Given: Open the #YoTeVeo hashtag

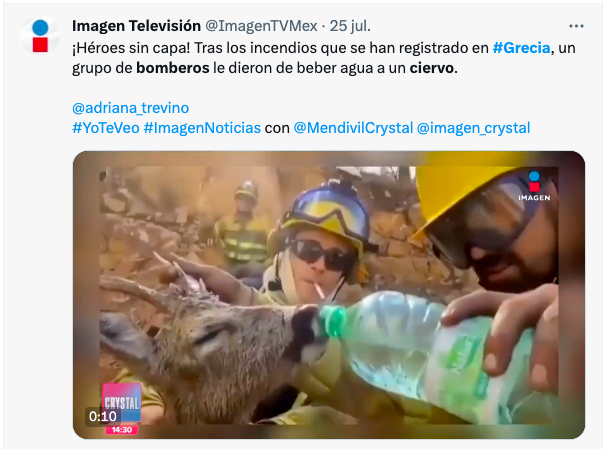Looking at the screenshot, I should click(106, 128).
